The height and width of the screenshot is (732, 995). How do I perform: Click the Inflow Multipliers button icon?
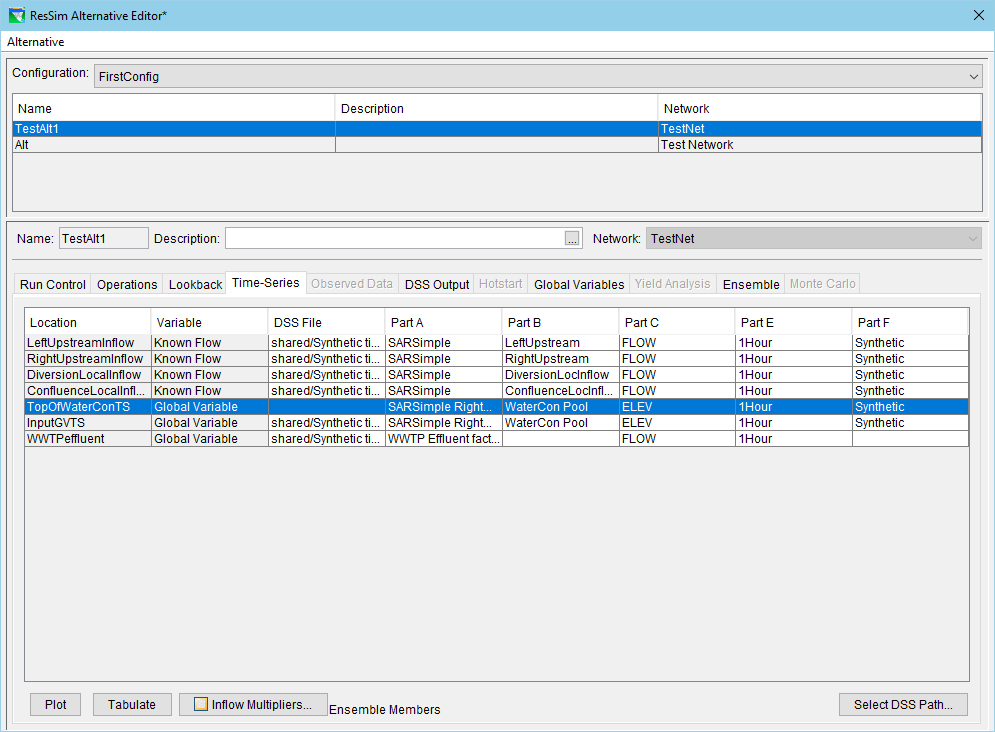point(200,704)
